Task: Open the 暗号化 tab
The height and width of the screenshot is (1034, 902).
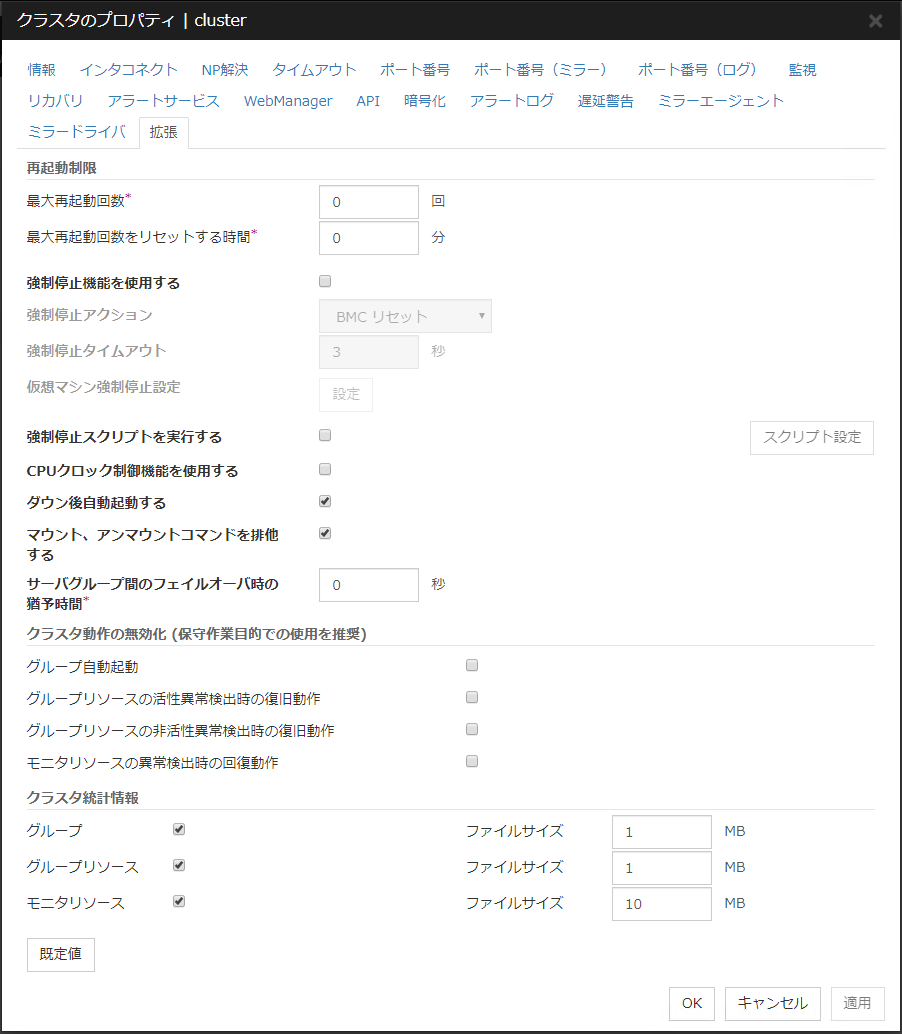Action: coord(425,101)
